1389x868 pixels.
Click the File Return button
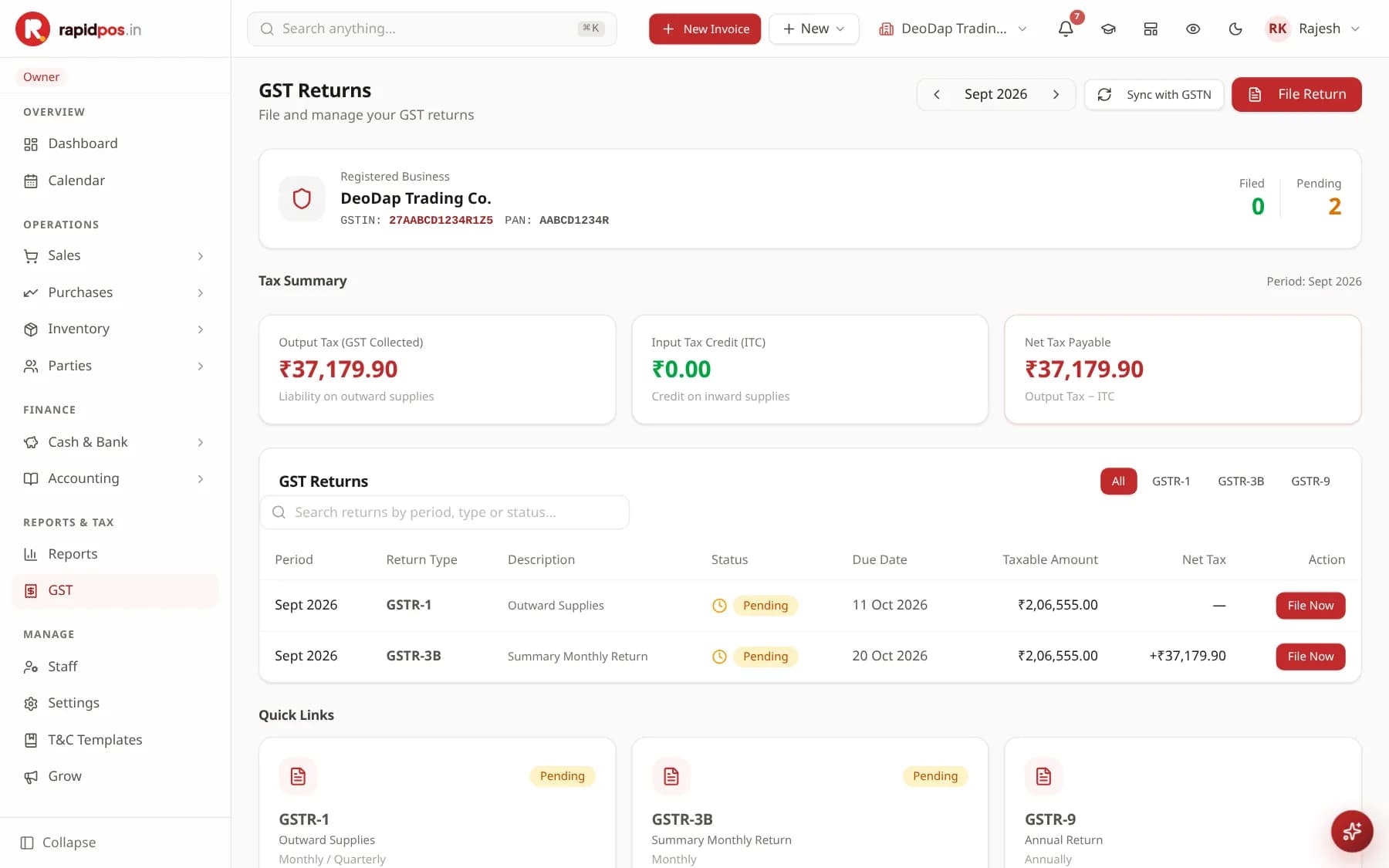pos(1296,94)
